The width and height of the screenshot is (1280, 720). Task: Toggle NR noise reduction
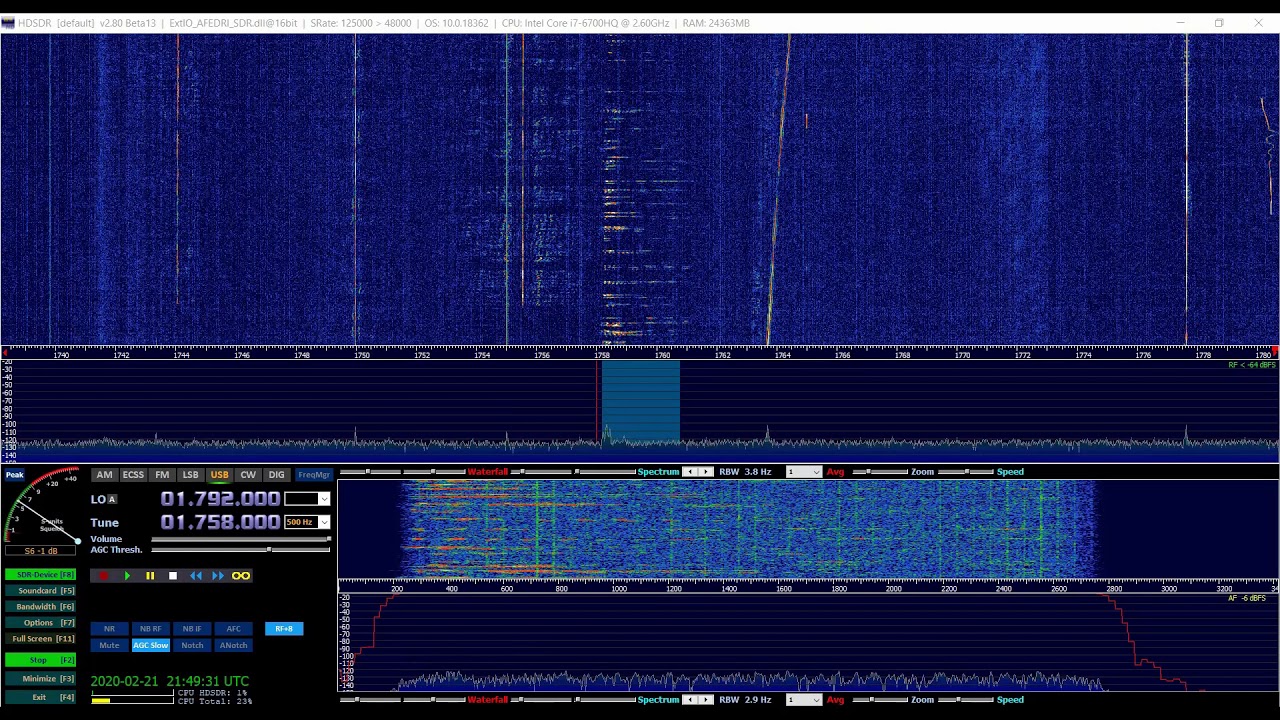click(109, 629)
